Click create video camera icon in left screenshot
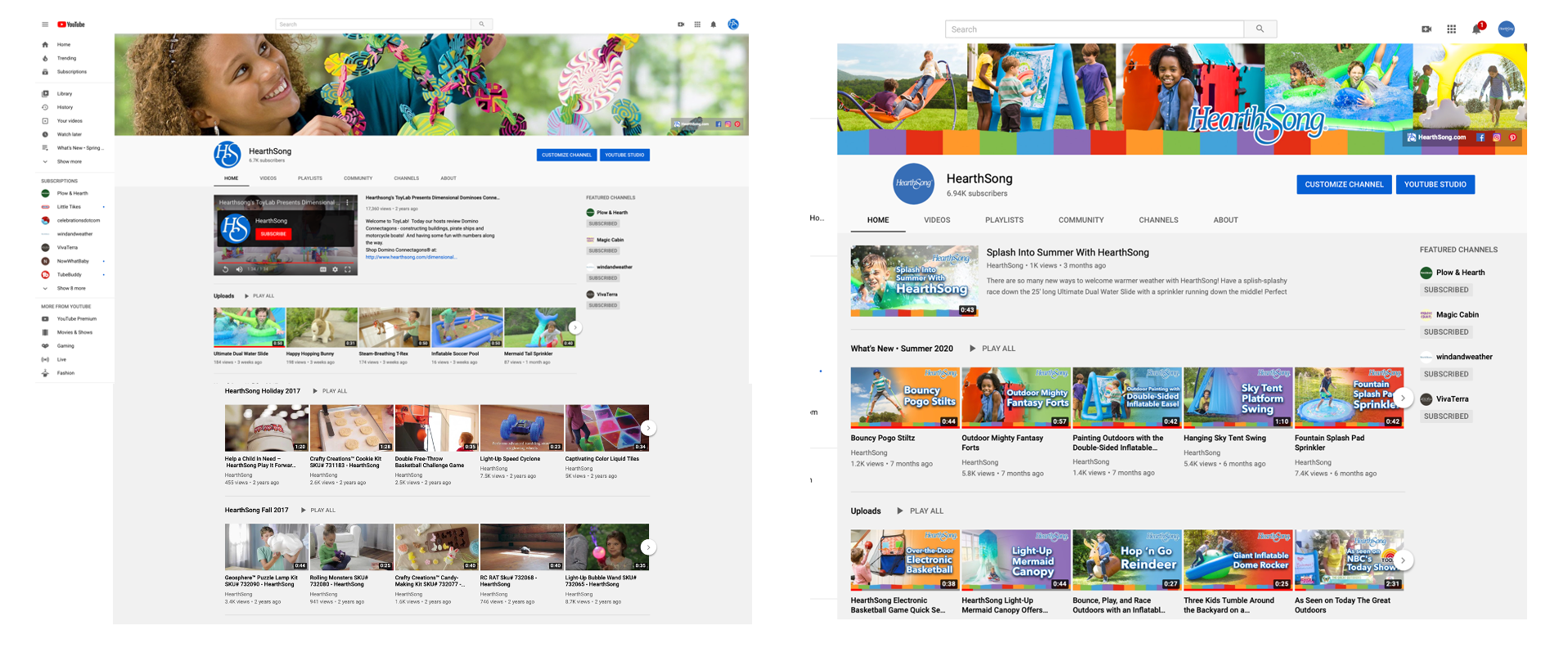Image resolution: width=1568 pixels, height=648 pixels. coord(681,25)
